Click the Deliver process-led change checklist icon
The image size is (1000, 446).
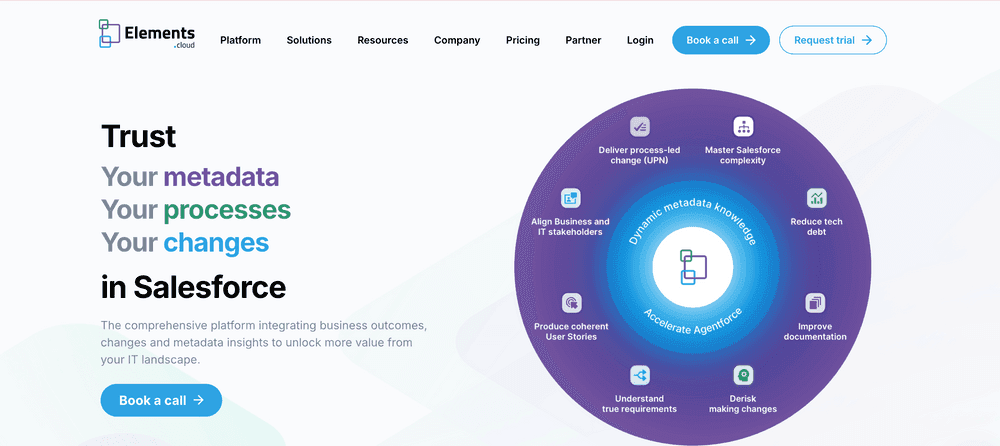pyautogui.click(x=639, y=126)
